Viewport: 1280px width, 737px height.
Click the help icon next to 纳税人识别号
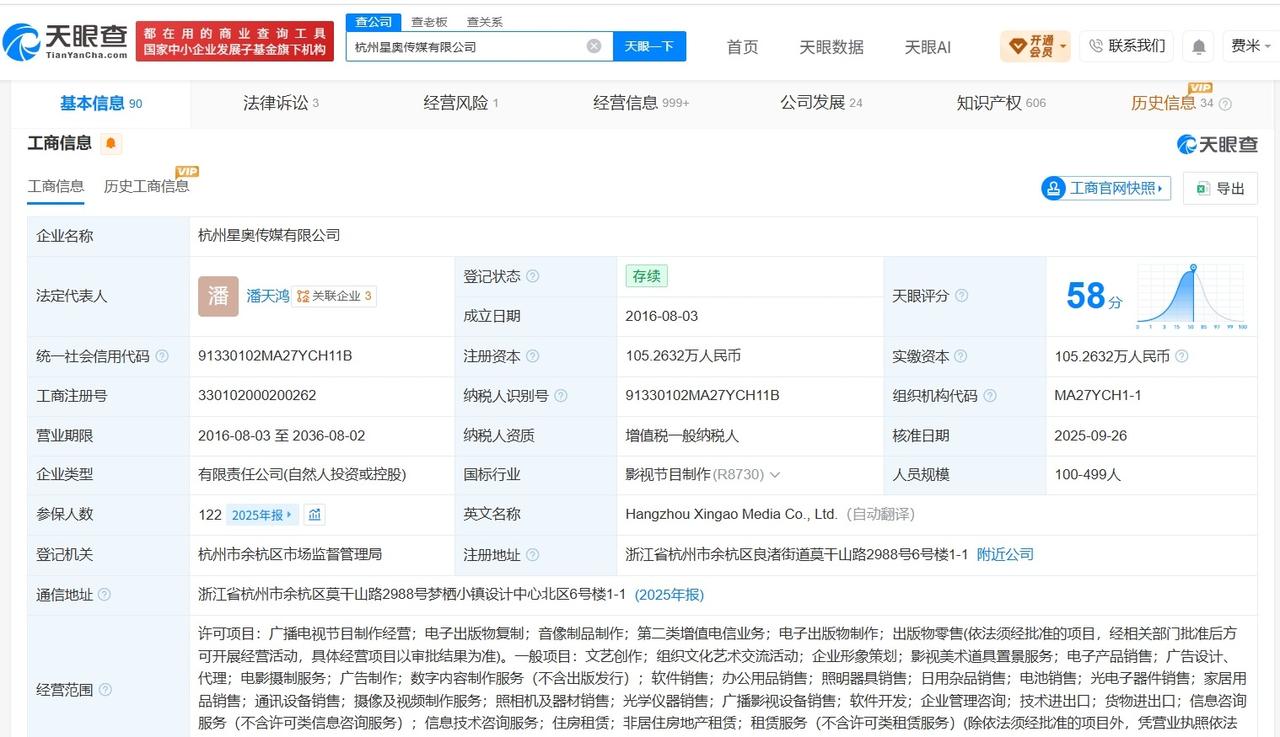tap(561, 396)
